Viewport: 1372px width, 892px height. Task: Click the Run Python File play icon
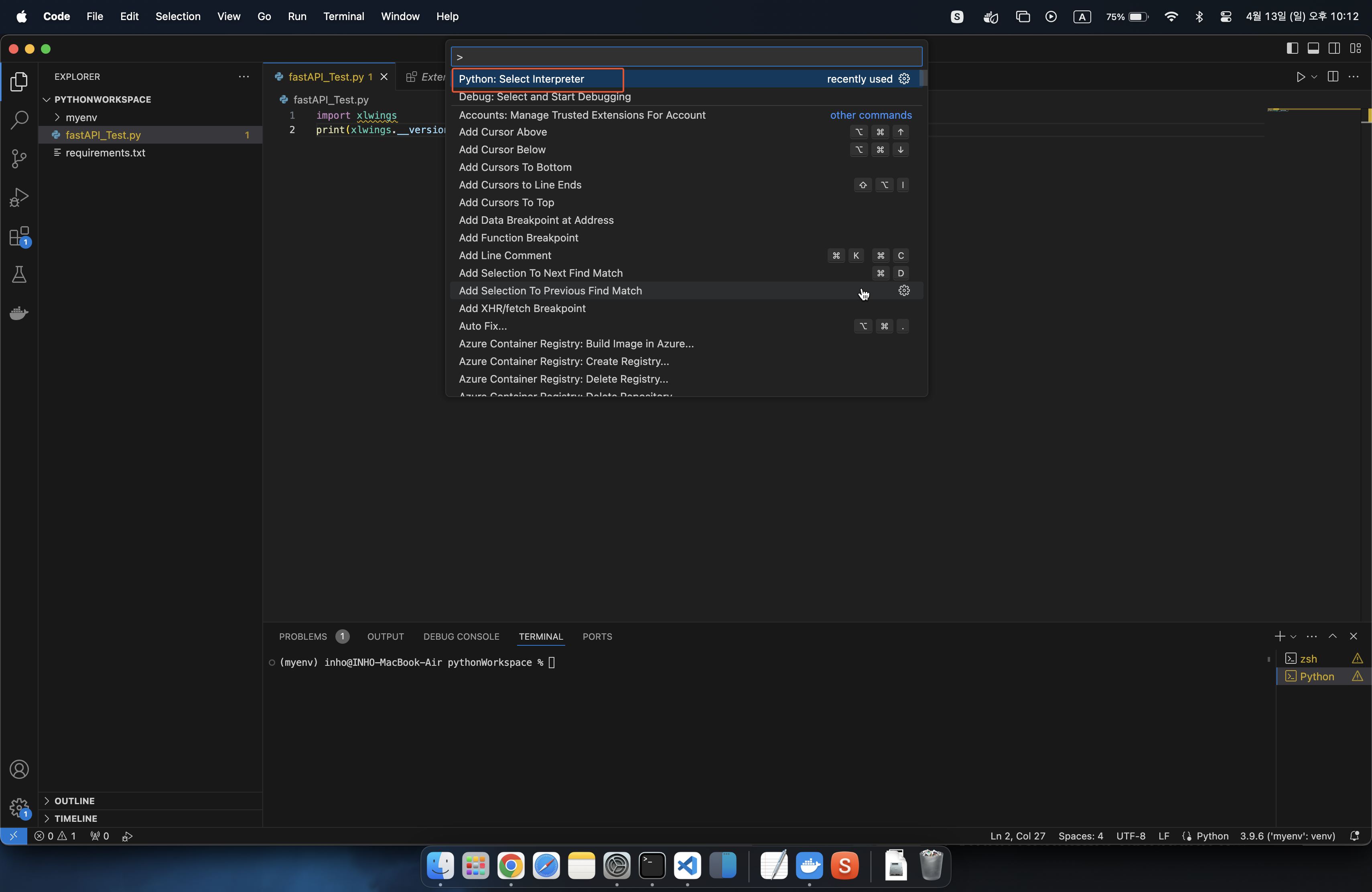1301,77
